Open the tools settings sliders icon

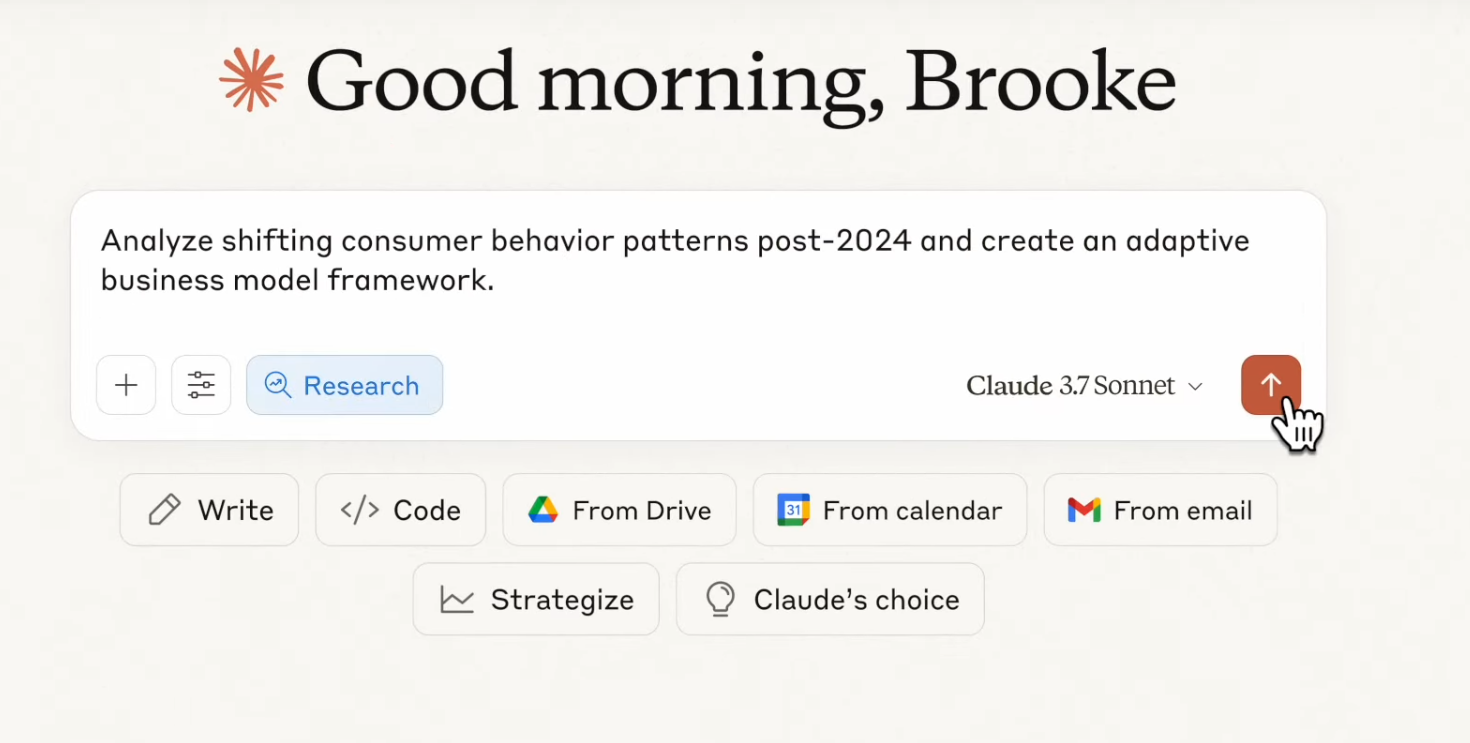(x=201, y=385)
